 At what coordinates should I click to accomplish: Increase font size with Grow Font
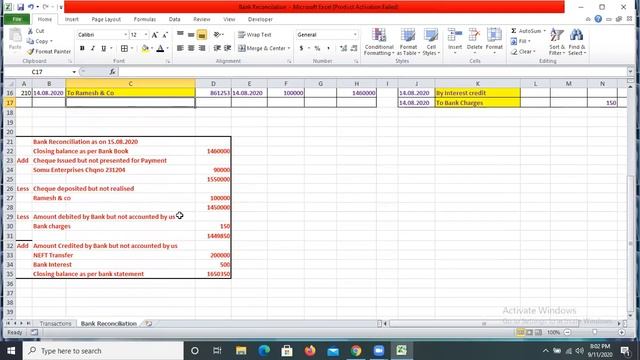[155, 35]
